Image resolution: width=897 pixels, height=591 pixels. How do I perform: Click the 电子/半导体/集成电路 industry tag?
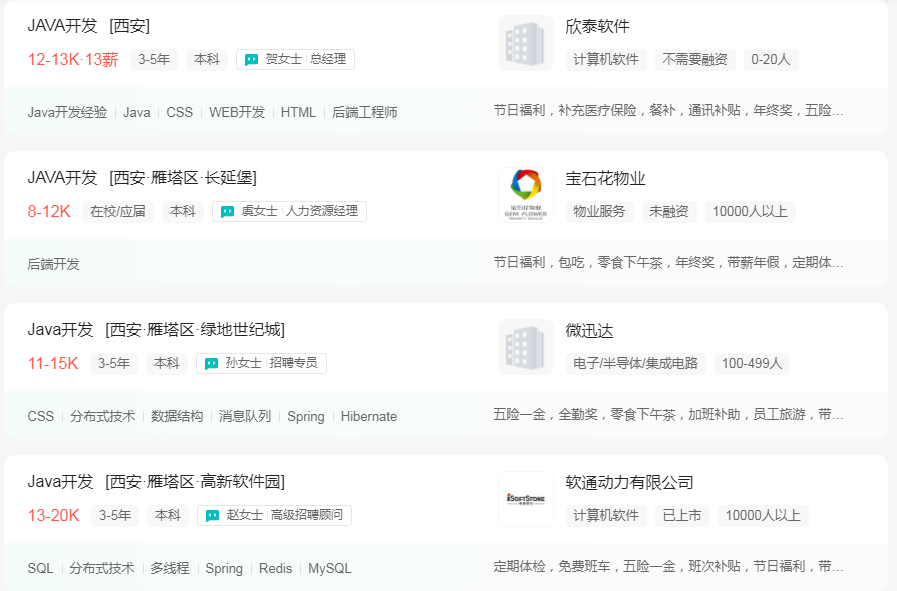click(636, 363)
